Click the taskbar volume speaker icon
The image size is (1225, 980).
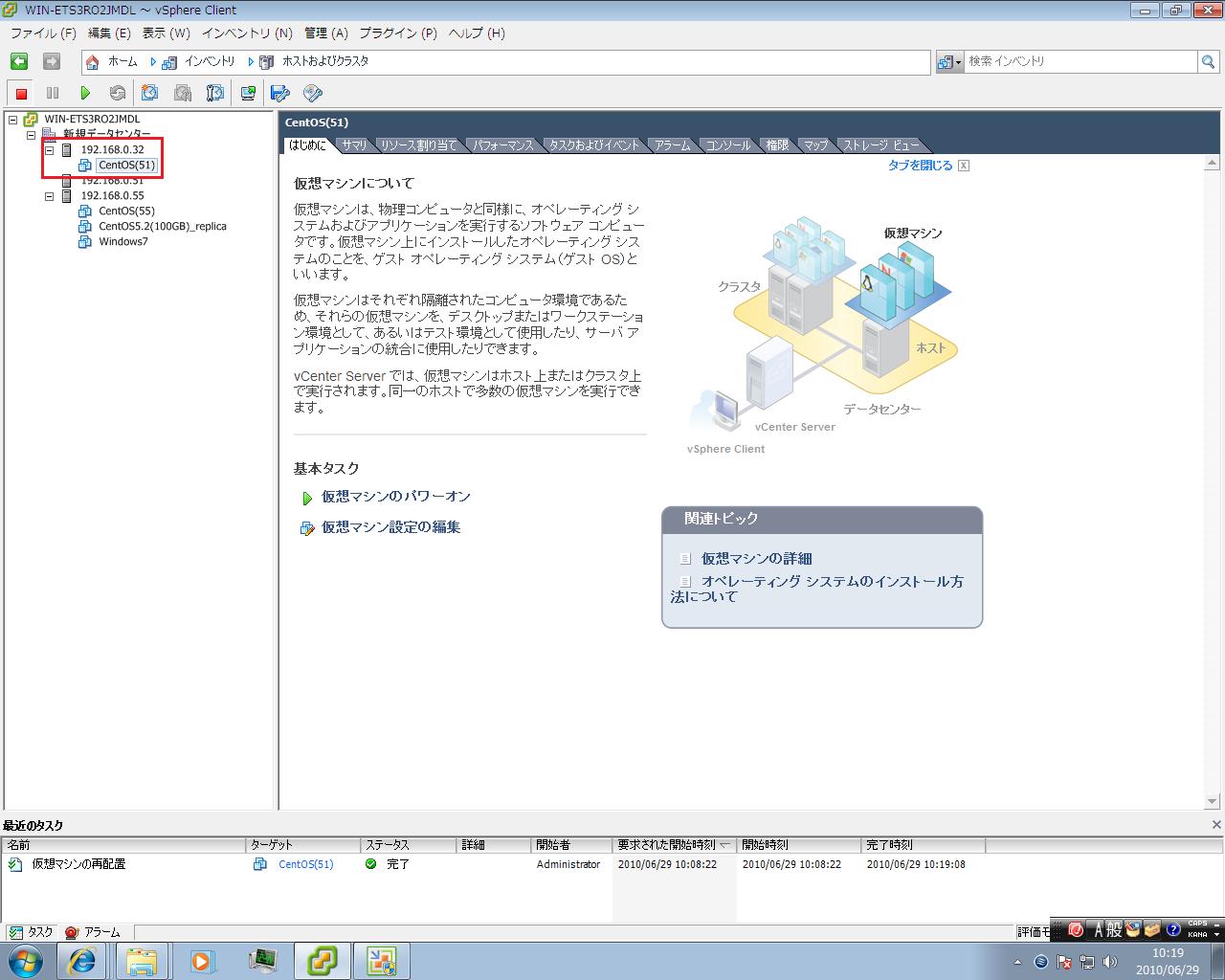[x=1110, y=962]
